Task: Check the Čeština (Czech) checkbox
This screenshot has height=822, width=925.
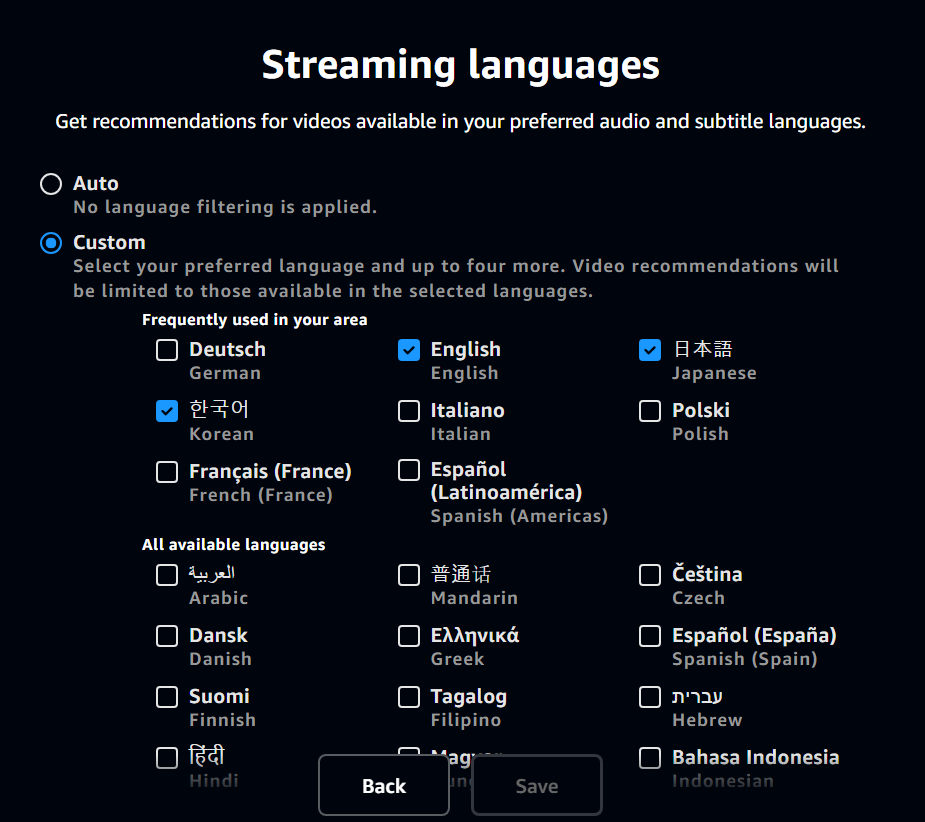Action: pos(650,575)
